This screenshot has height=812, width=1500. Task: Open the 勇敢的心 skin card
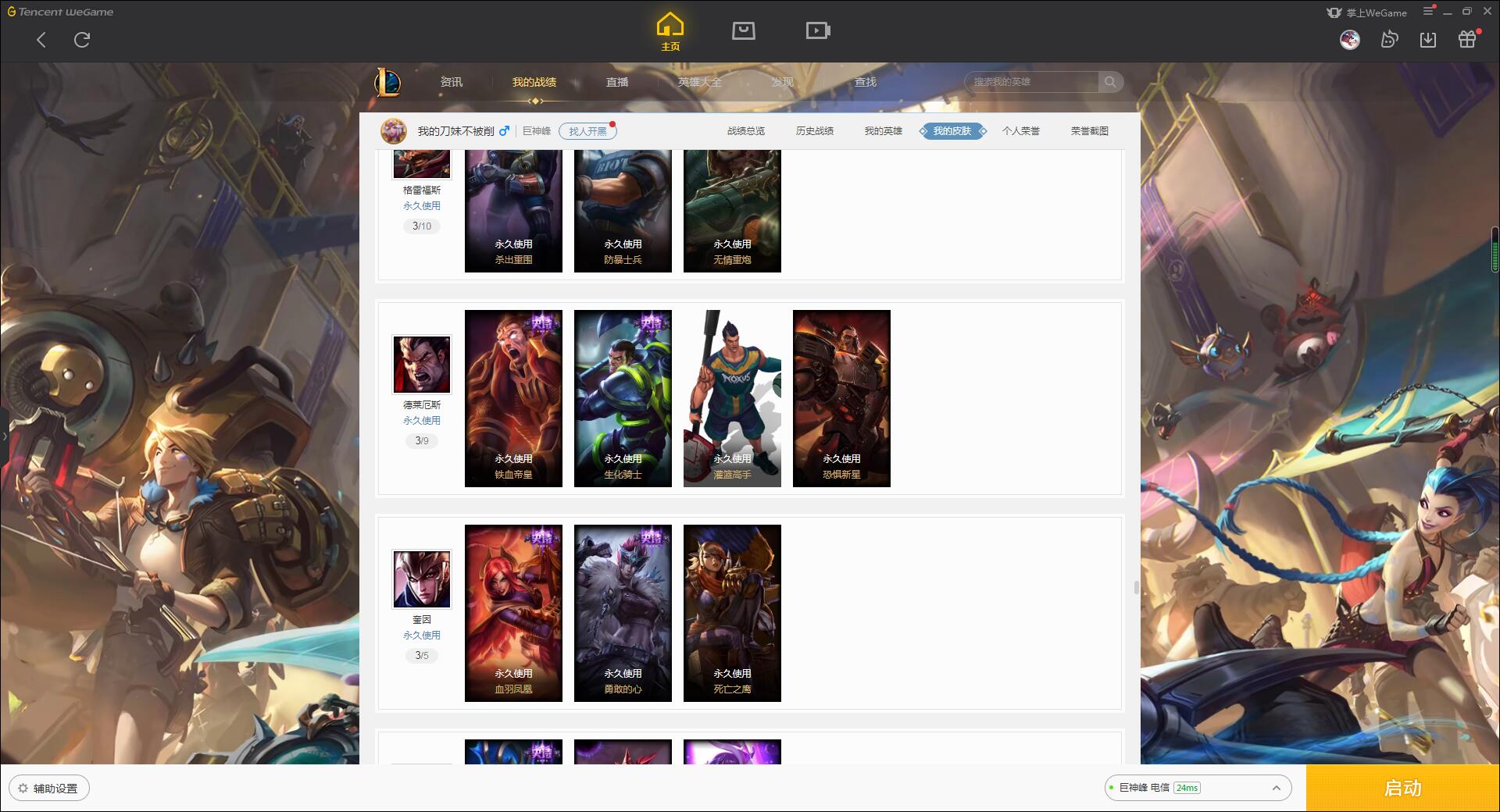click(x=623, y=613)
